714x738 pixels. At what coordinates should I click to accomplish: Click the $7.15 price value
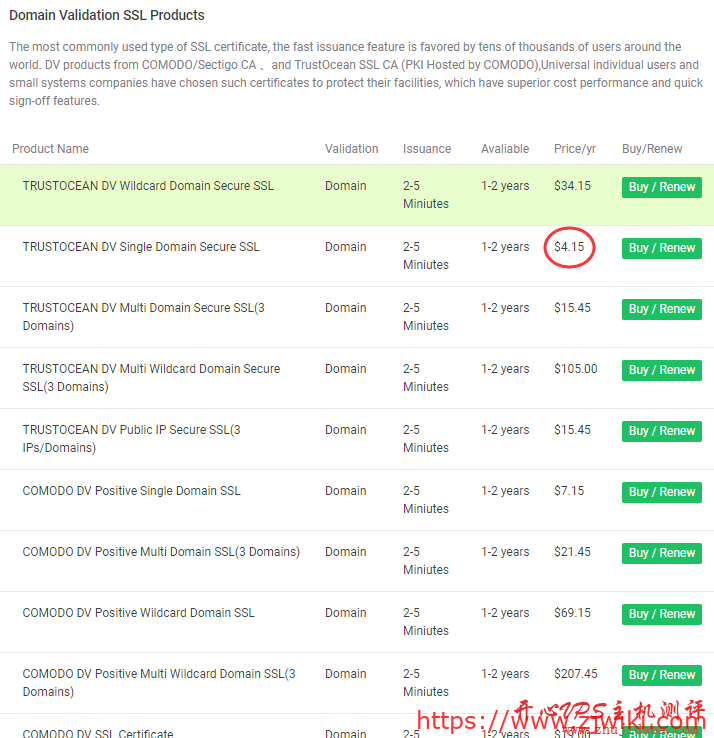point(569,491)
